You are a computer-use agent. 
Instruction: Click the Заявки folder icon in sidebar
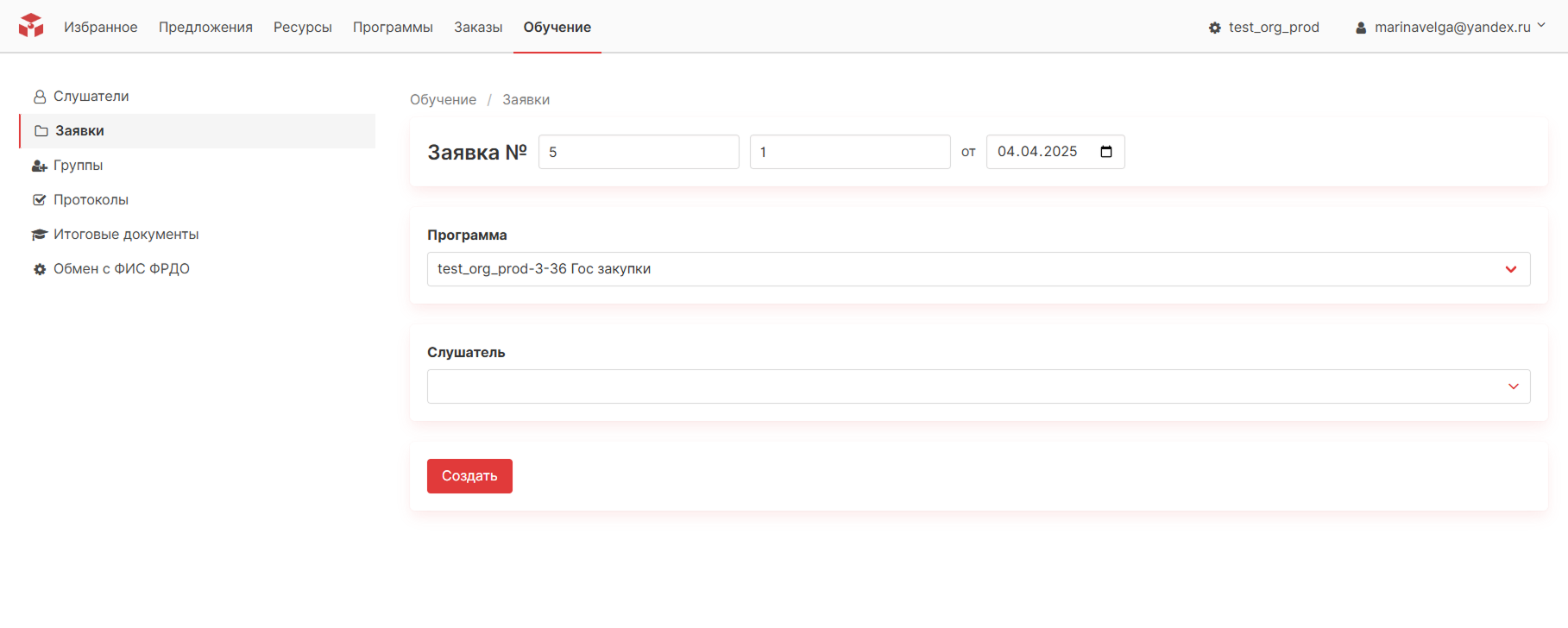coord(41,131)
